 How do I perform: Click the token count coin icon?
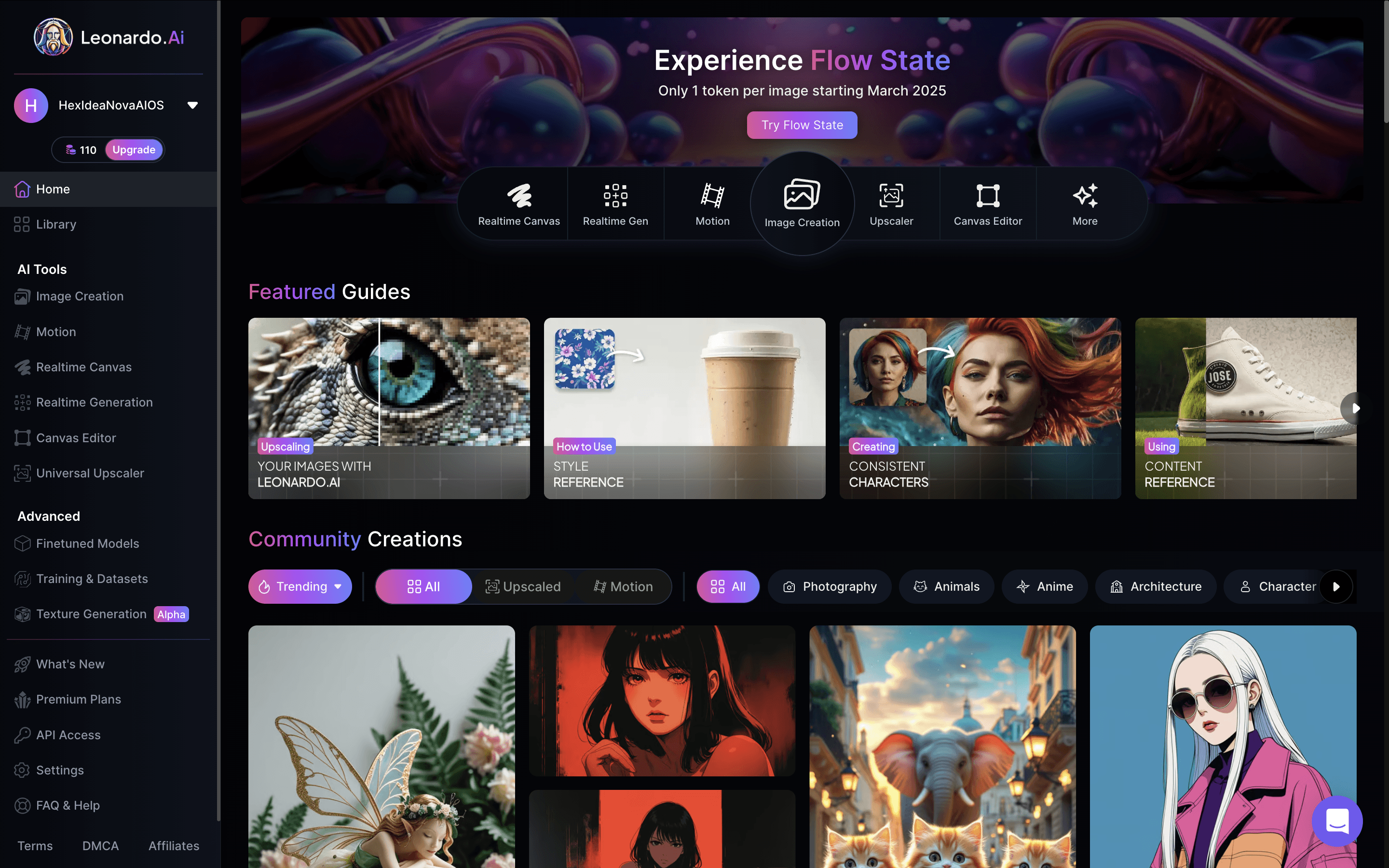pos(70,150)
